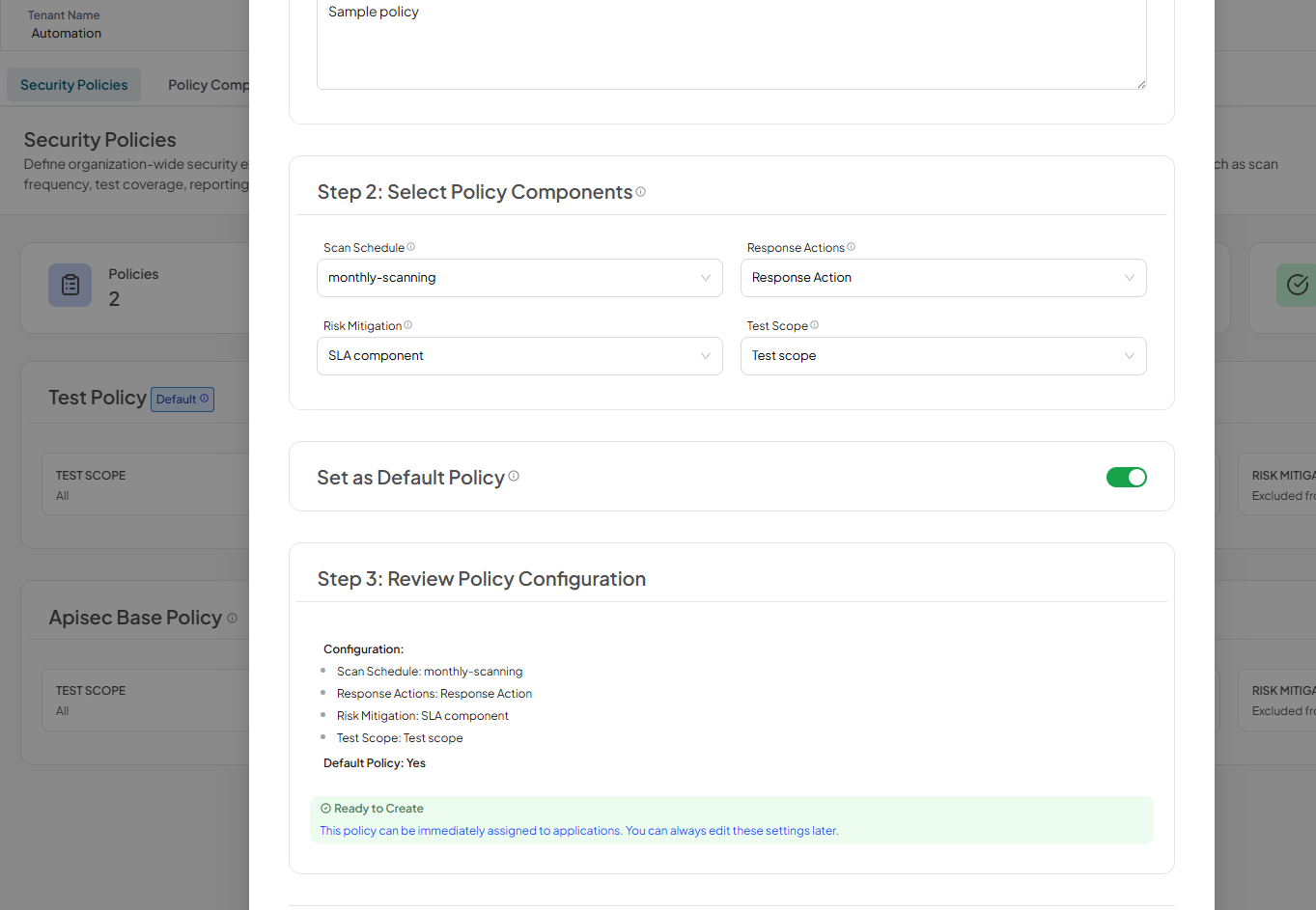
Task: Click the Default badge on Test Policy
Action: click(182, 400)
